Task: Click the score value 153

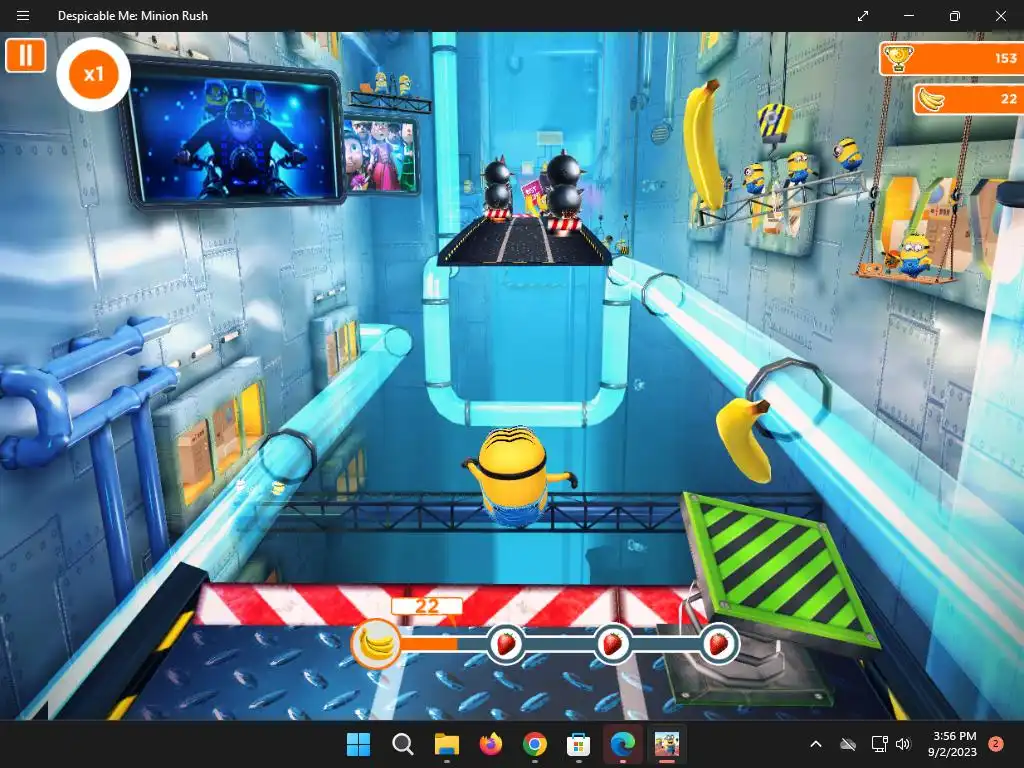Action: (x=1006, y=58)
